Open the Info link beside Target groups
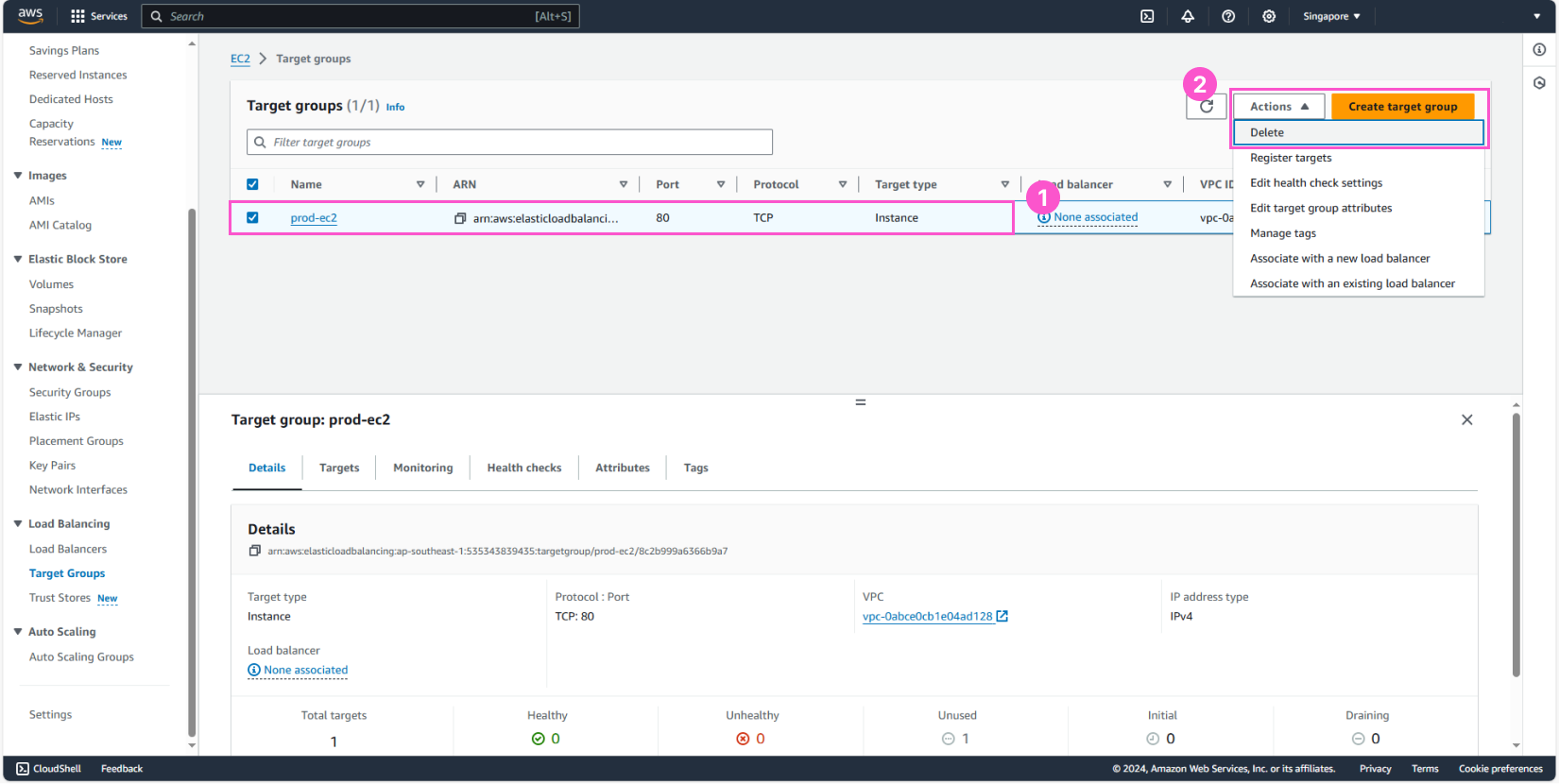The width and height of the screenshot is (1559, 784). pyautogui.click(x=395, y=107)
